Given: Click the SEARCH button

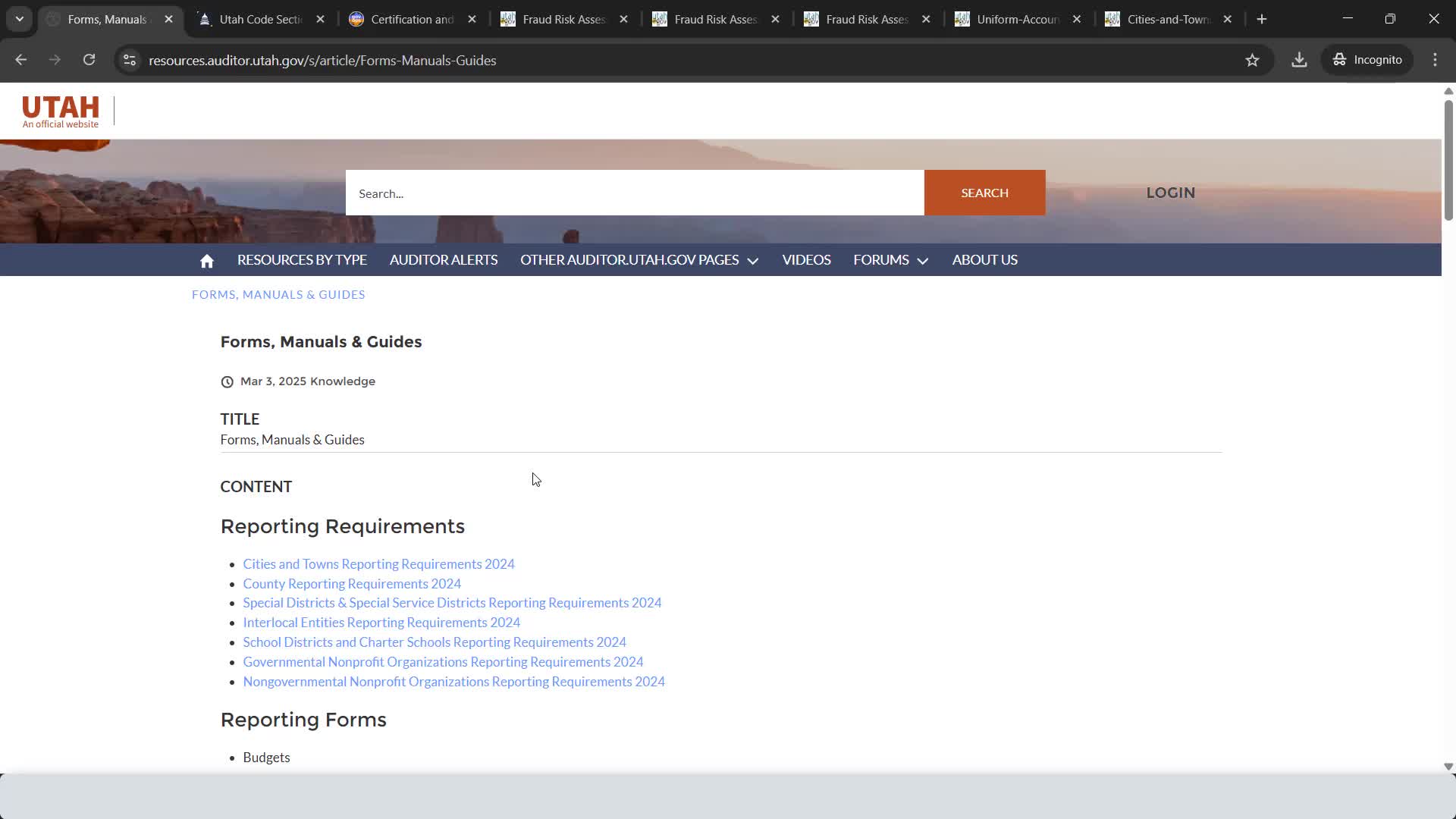Looking at the screenshot, I should tap(984, 193).
